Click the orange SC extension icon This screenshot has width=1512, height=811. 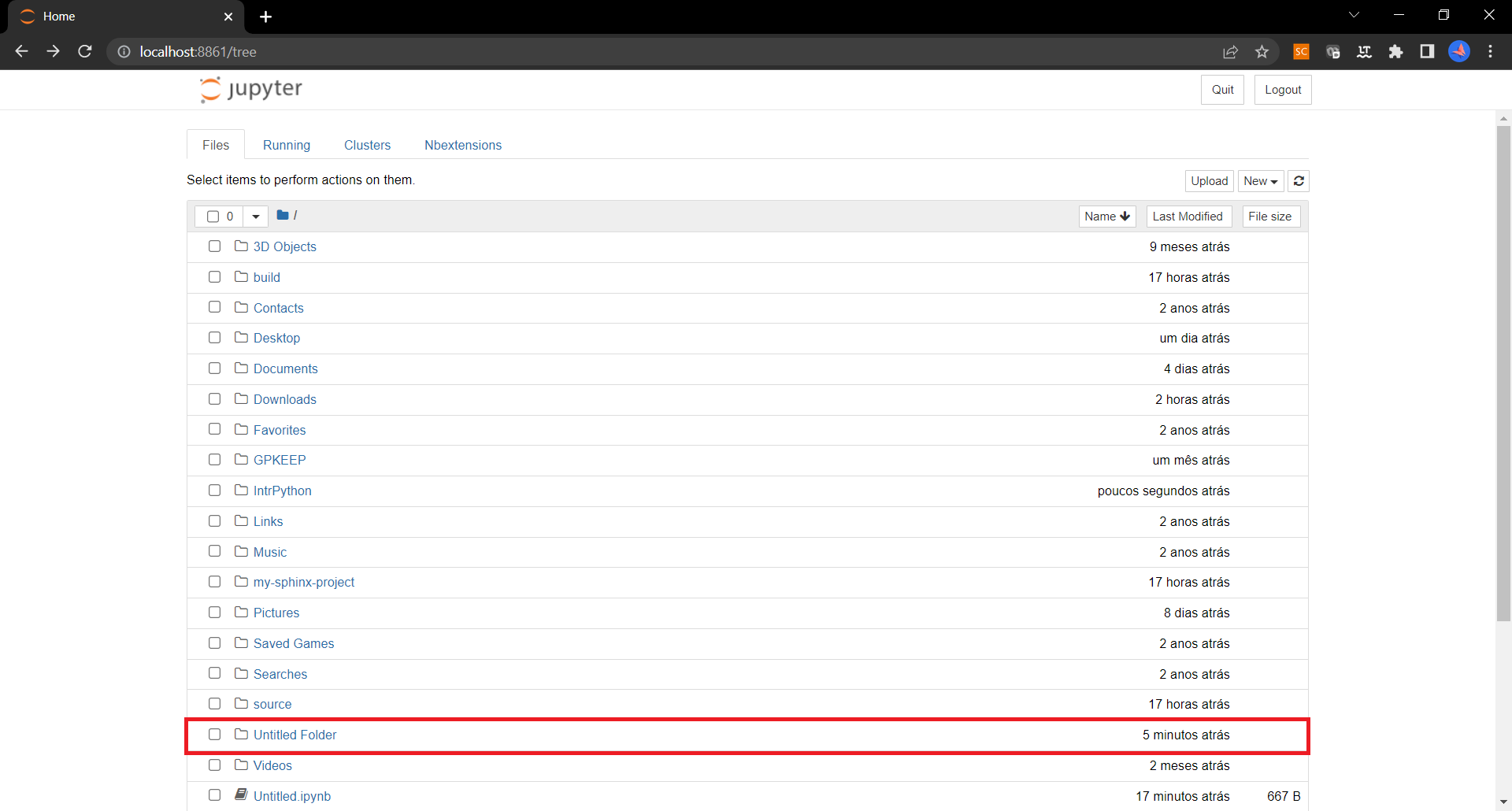coord(1301,52)
